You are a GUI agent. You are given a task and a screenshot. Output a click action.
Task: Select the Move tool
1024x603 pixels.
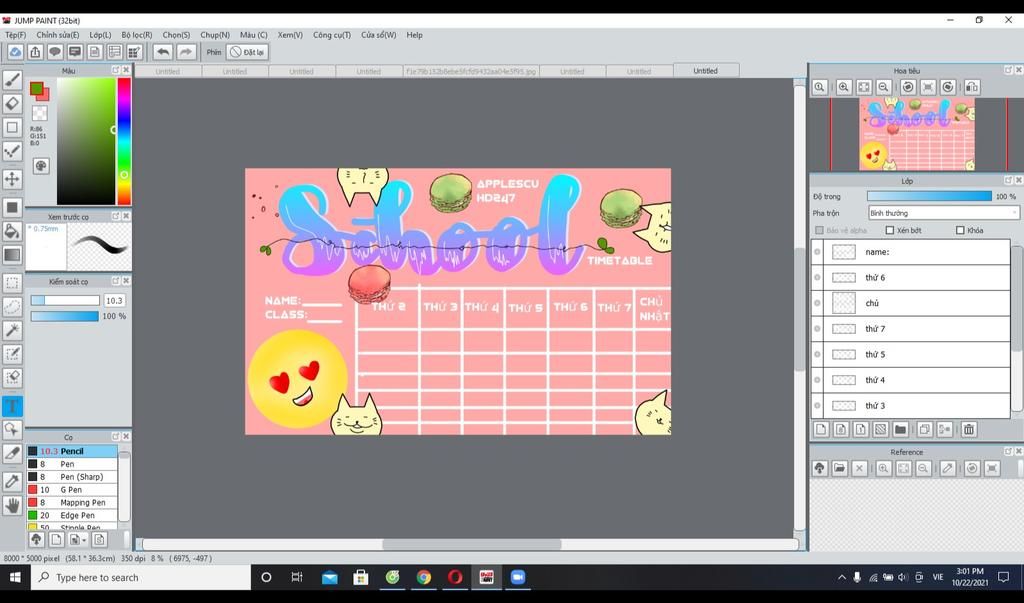[x=12, y=179]
